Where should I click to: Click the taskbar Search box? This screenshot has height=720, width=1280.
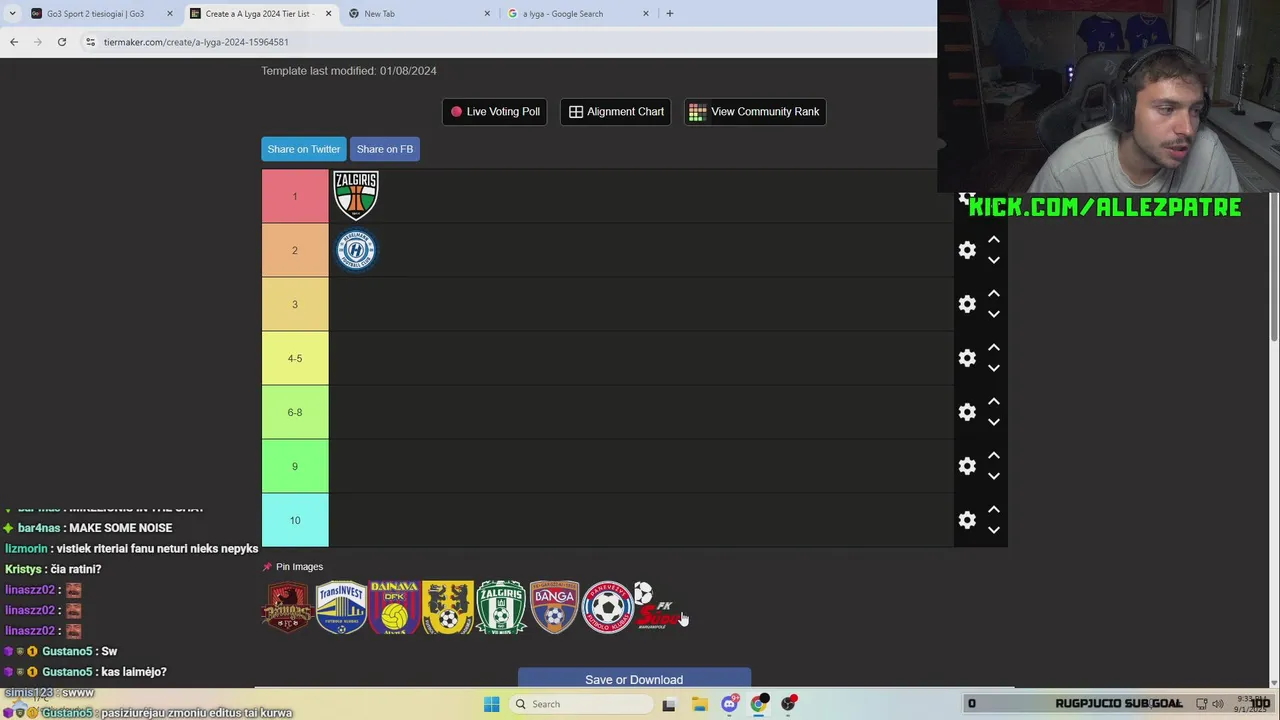click(x=582, y=704)
